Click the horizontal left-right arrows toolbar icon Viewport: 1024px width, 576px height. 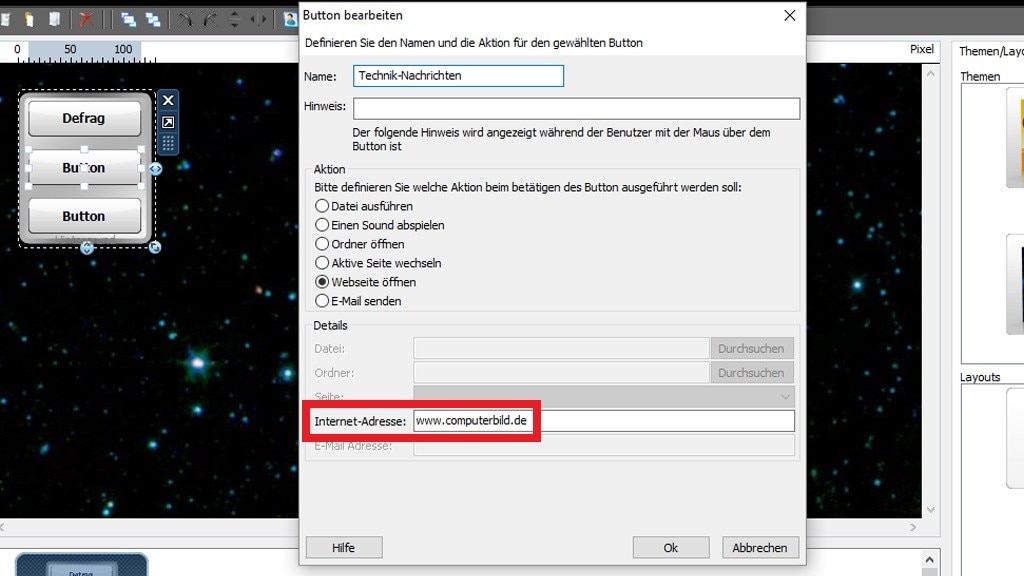(x=258, y=19)
